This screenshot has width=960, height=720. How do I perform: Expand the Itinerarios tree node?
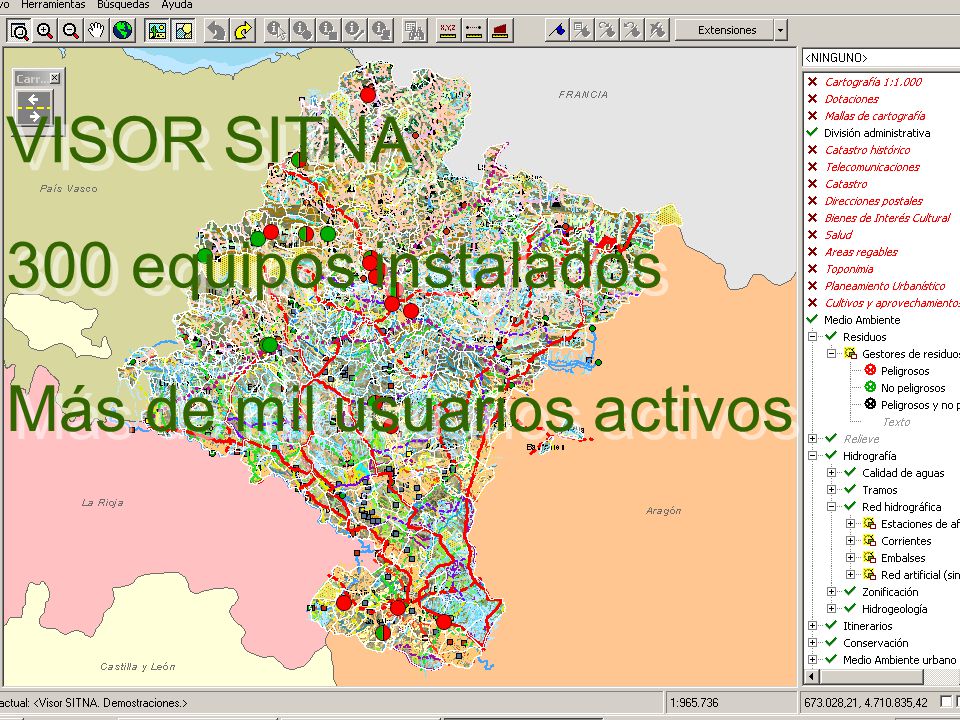812,626
